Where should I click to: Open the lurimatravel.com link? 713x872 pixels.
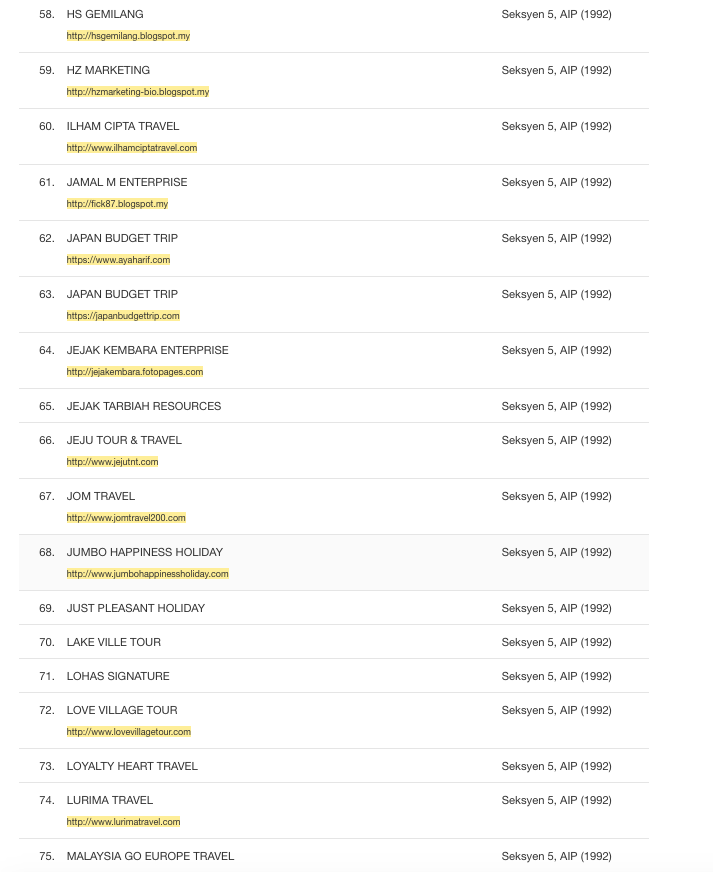click(123, 822)
